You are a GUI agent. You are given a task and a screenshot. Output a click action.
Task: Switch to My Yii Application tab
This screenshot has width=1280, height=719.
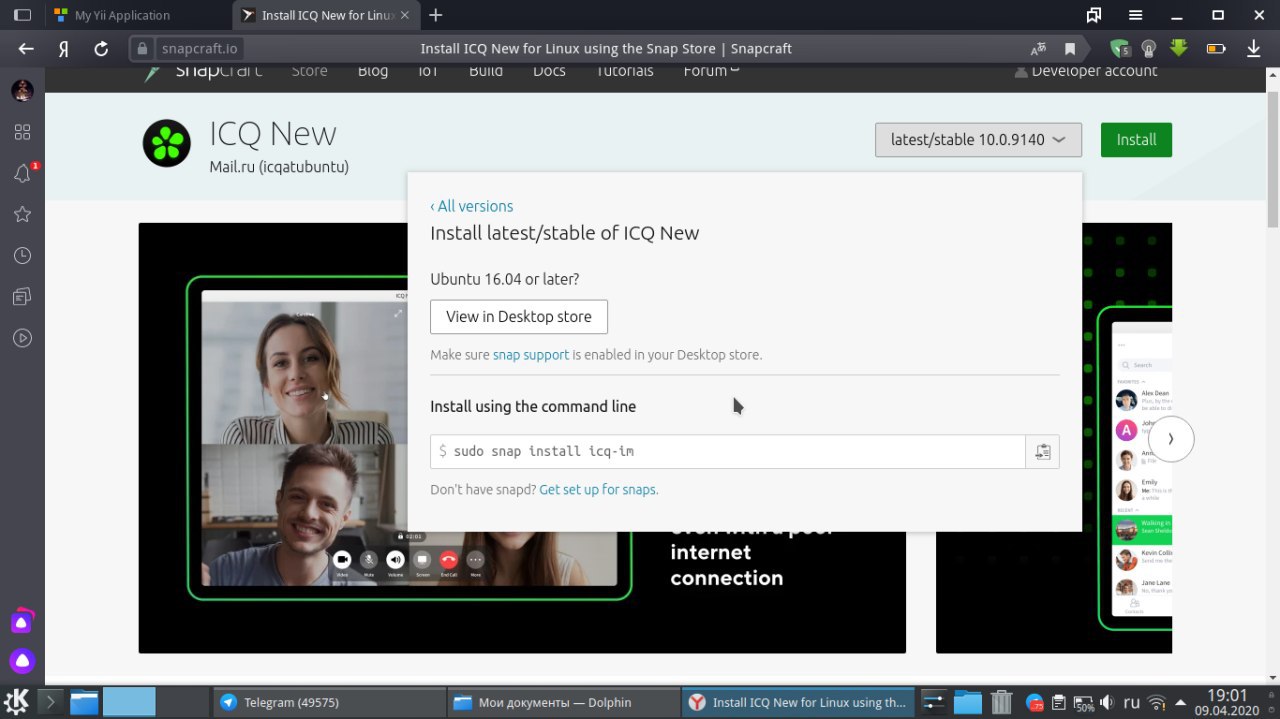point(138,15)
